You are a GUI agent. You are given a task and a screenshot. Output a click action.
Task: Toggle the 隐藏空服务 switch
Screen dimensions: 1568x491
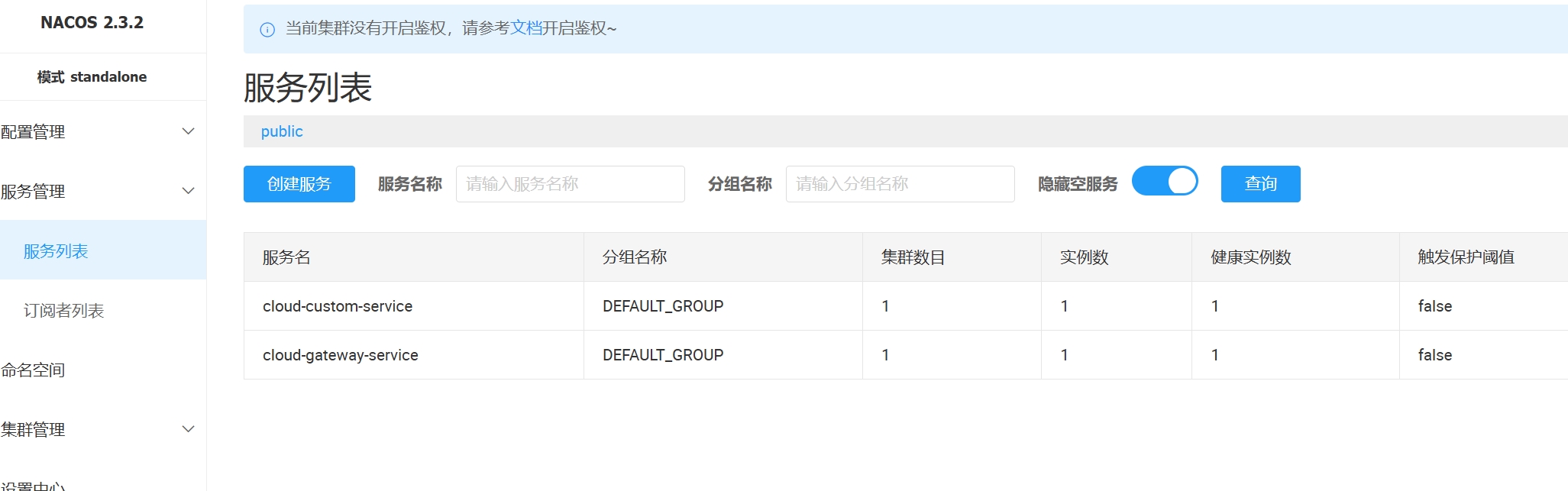pos(1164,182)
